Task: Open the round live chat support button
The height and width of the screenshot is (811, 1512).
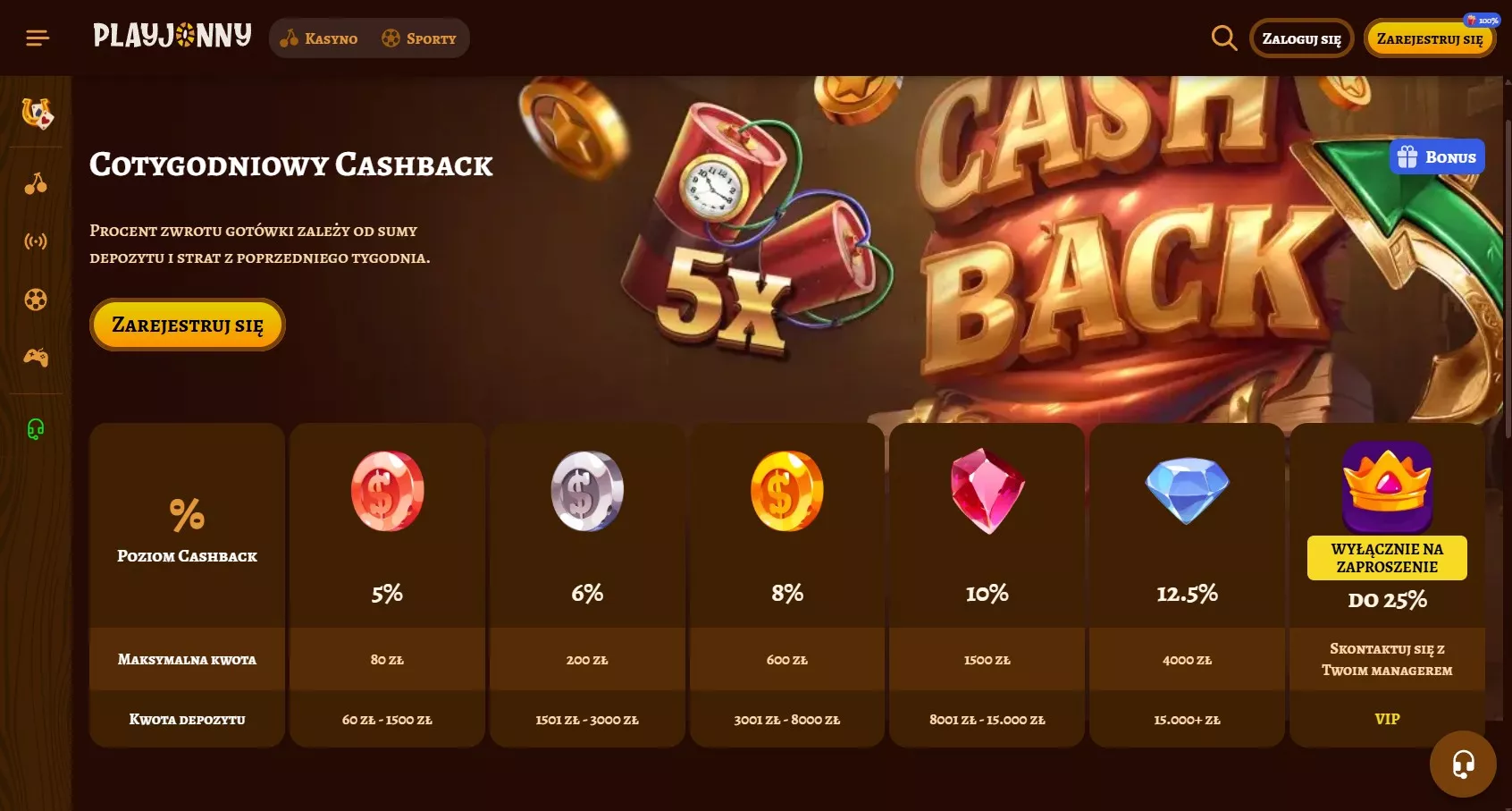Action: 1463,764
